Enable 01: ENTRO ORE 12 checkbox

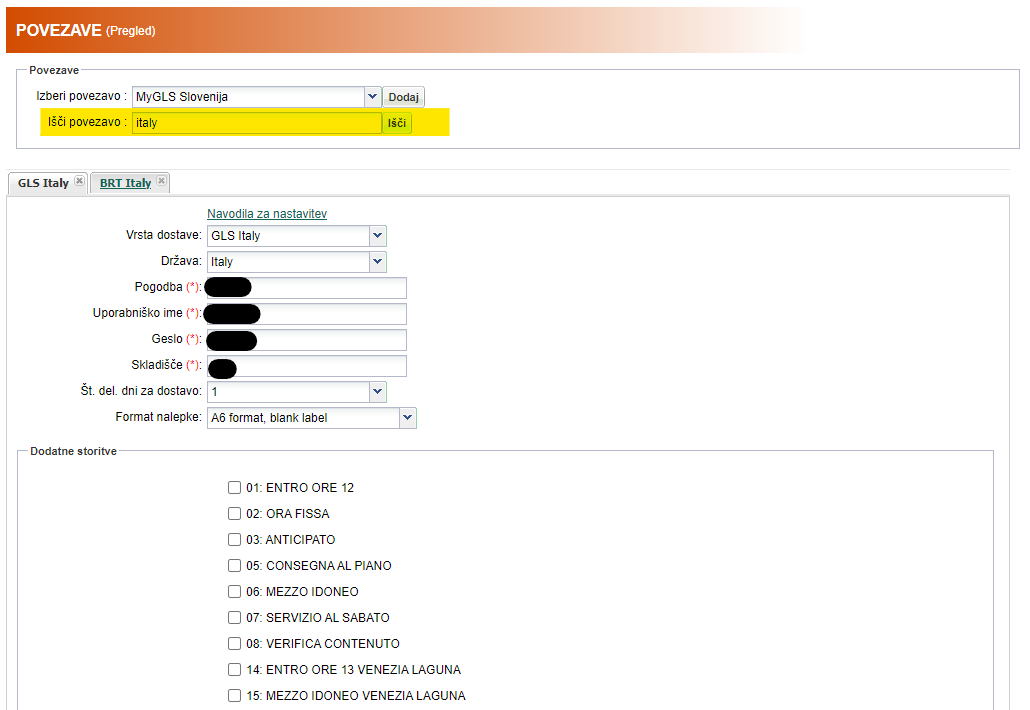pos(235,487)
